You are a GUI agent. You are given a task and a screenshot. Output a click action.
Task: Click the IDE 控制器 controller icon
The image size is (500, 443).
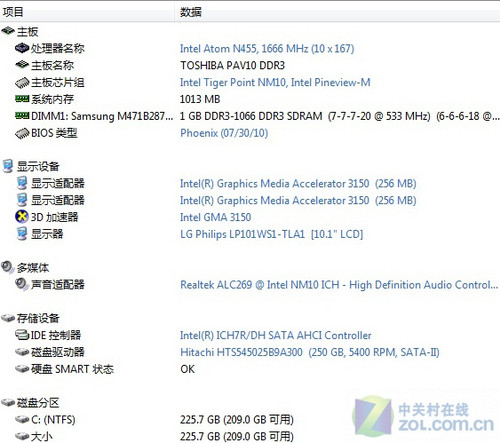click(x=22, y=335)
